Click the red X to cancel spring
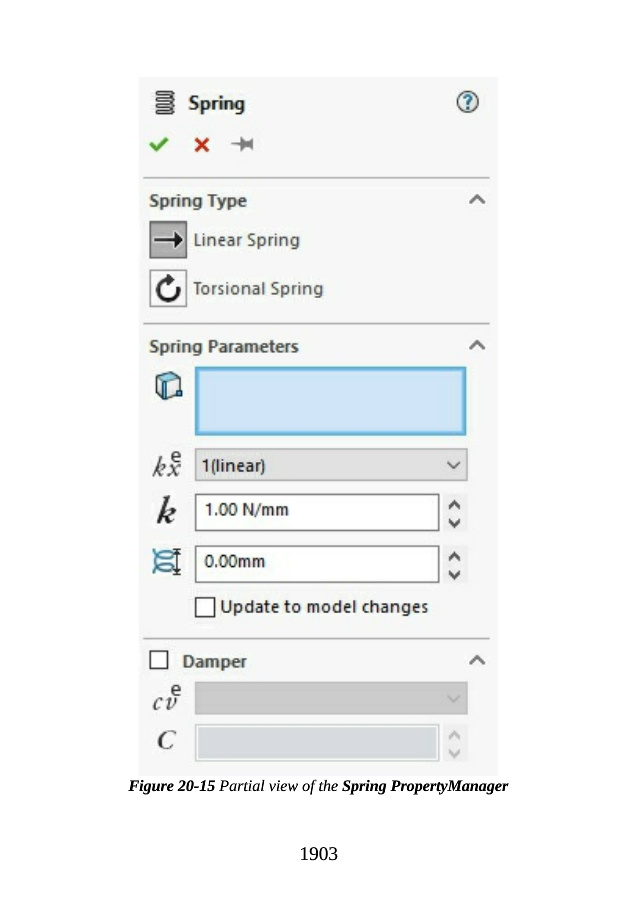Viewport: 636px width, 900px height. (x=201, y=145)
